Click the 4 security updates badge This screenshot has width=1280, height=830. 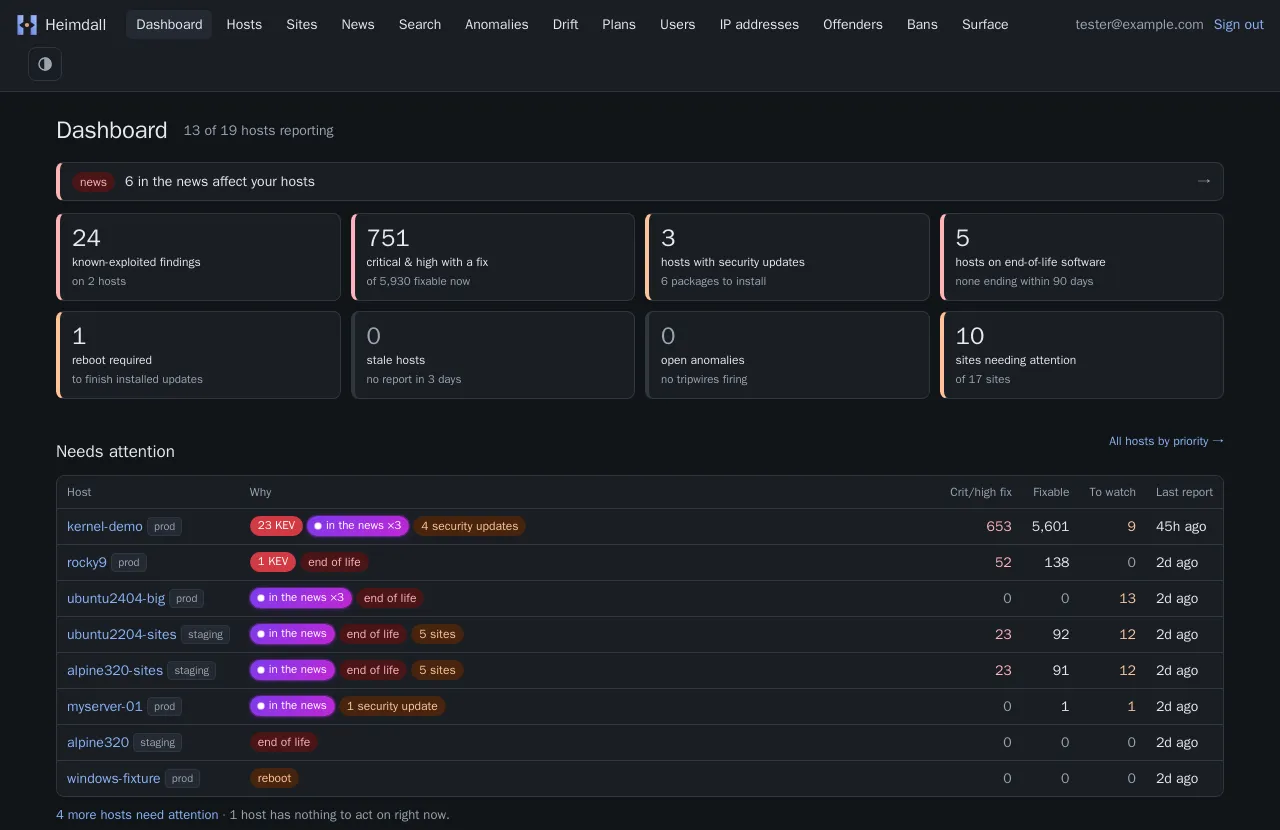pos(469,526)
